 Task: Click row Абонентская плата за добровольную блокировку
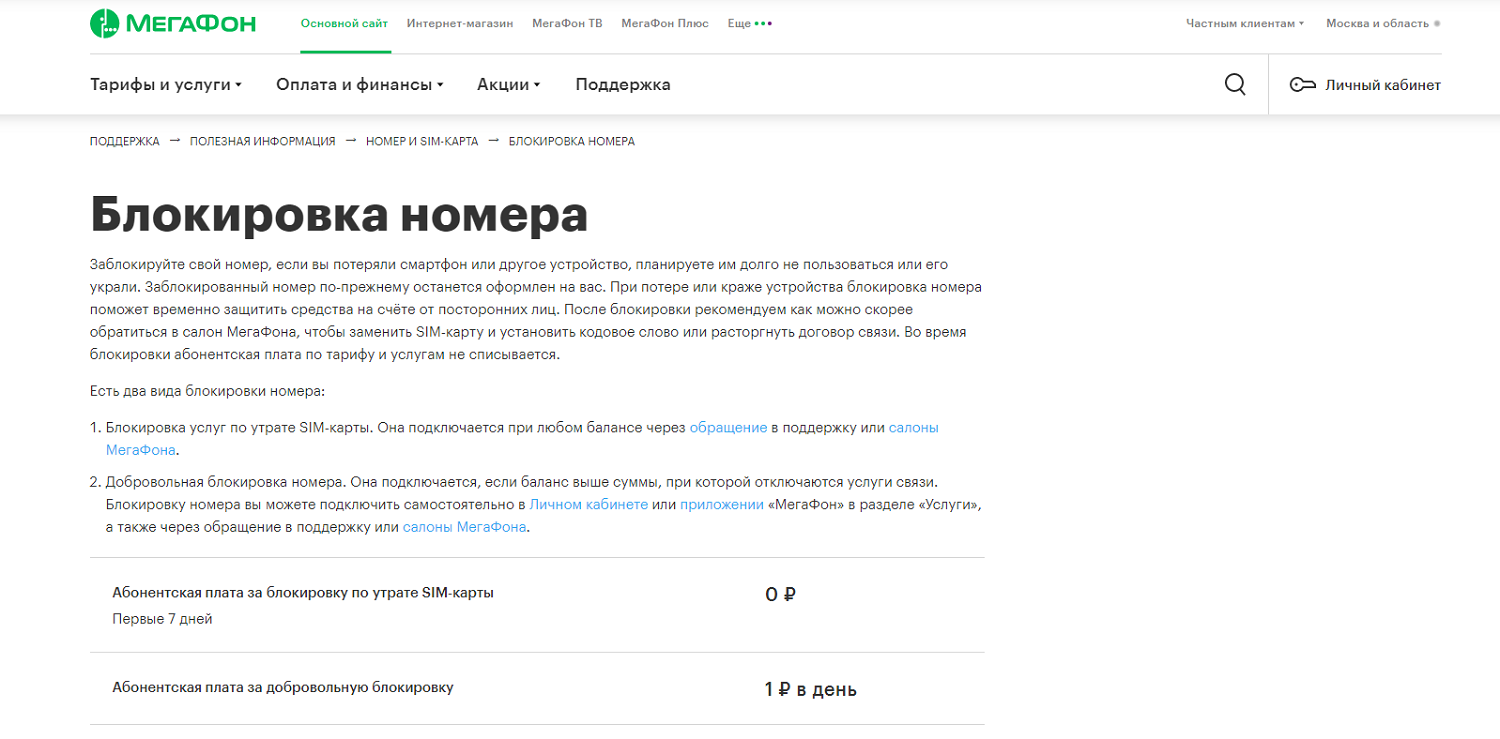click(x=537, y=689)
